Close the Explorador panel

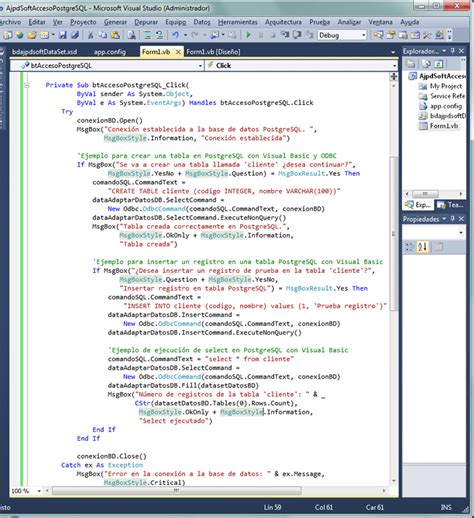tap(461, 51)
